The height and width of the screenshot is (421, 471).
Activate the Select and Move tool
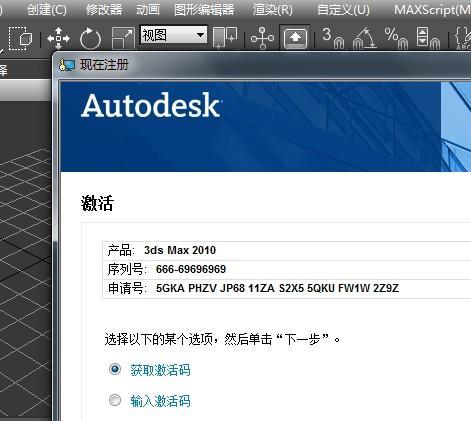[x=58, y=39]
